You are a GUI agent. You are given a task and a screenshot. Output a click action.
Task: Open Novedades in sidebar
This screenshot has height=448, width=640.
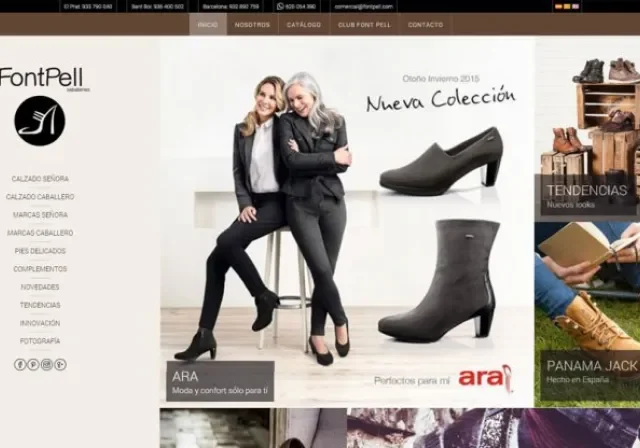(x=40, y=287)
